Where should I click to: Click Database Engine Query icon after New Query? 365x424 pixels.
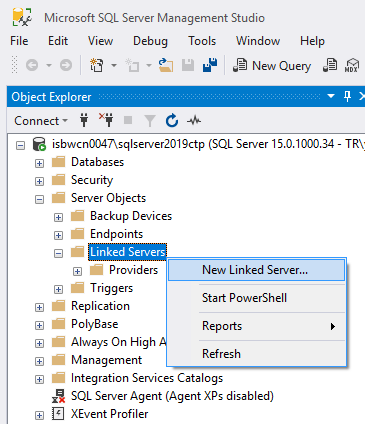(330, 65)
